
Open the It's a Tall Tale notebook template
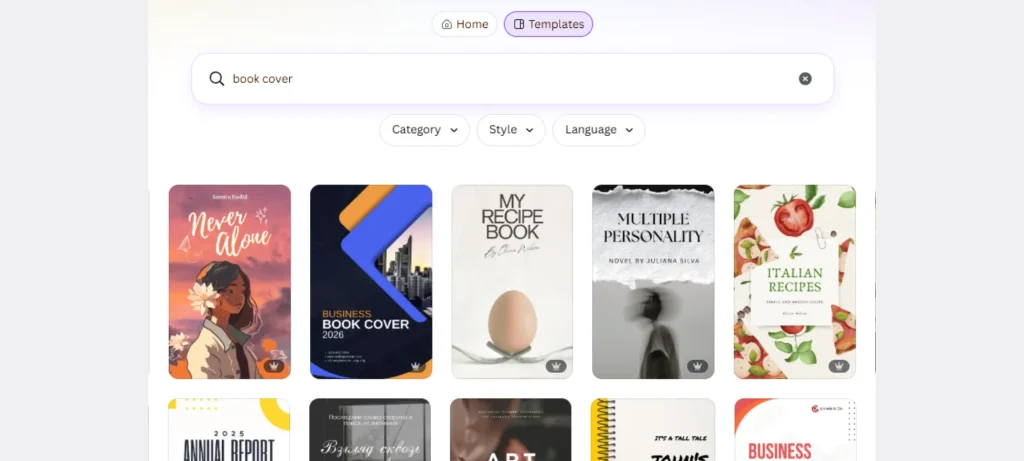652,430
